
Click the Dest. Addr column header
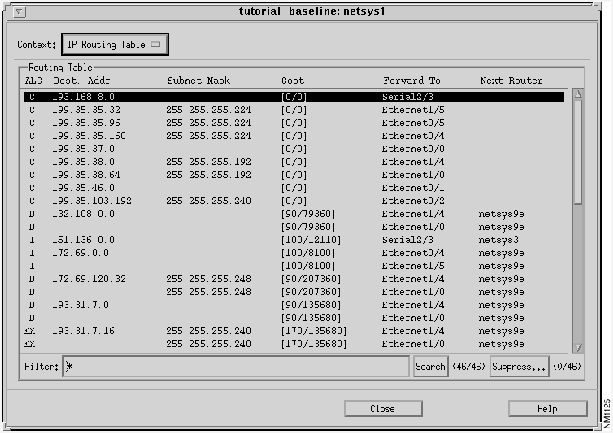[82, 80]
